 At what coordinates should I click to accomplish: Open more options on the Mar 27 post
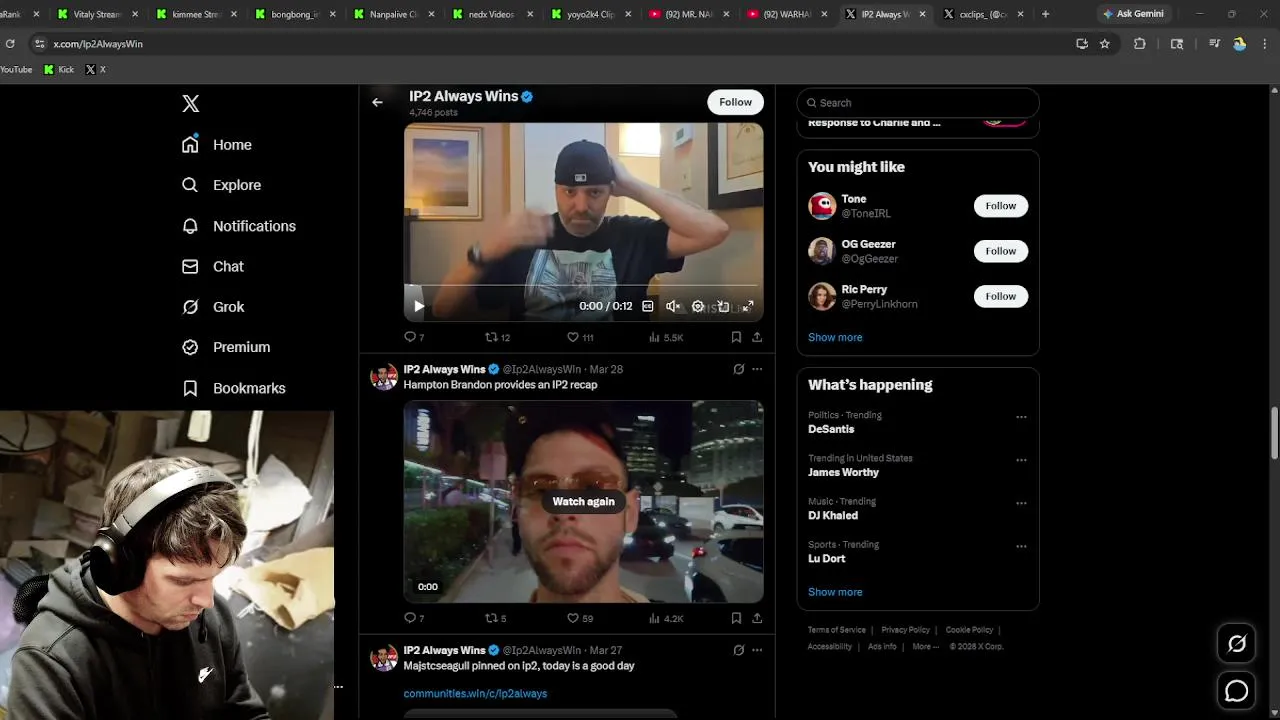pyautogui.click(x=757, y=650)
